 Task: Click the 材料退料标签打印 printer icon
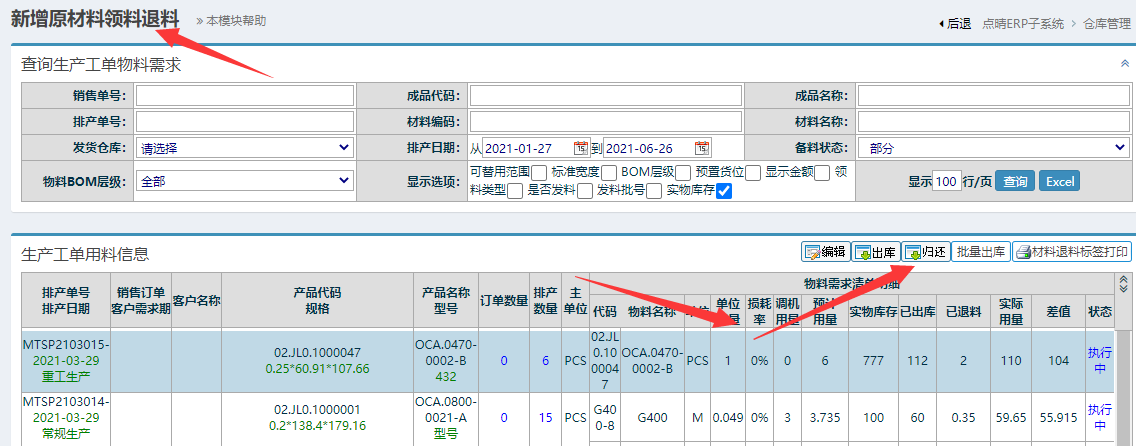click(x=1072, y=252)
